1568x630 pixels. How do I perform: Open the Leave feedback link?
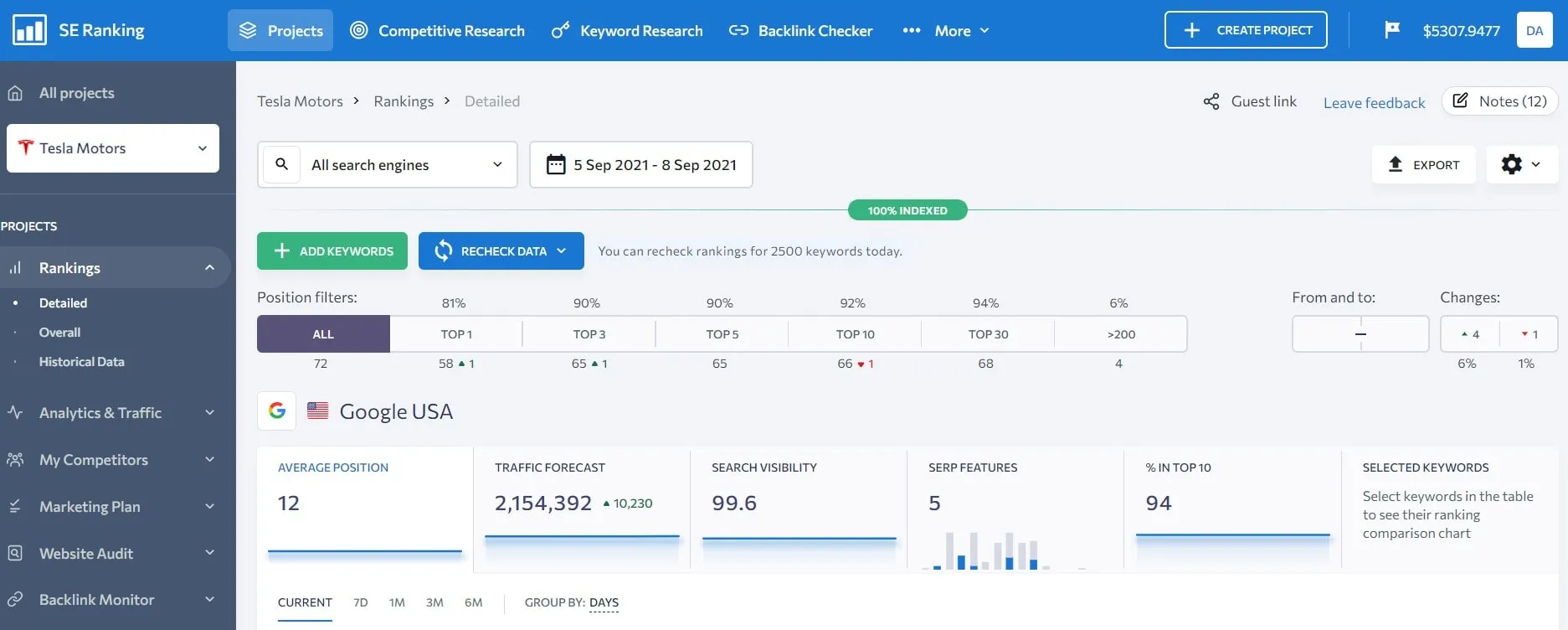(x=1374, y=103)
